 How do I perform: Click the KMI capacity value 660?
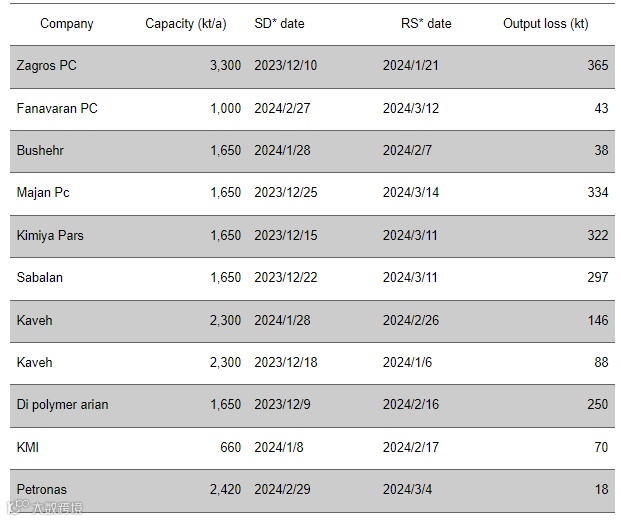coord(230,447)
